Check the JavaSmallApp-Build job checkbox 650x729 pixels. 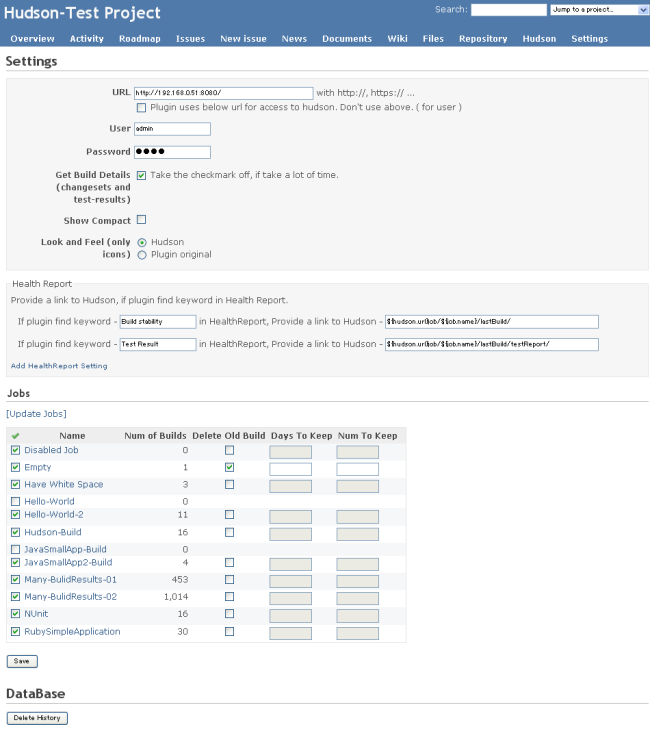coord(15,550)
